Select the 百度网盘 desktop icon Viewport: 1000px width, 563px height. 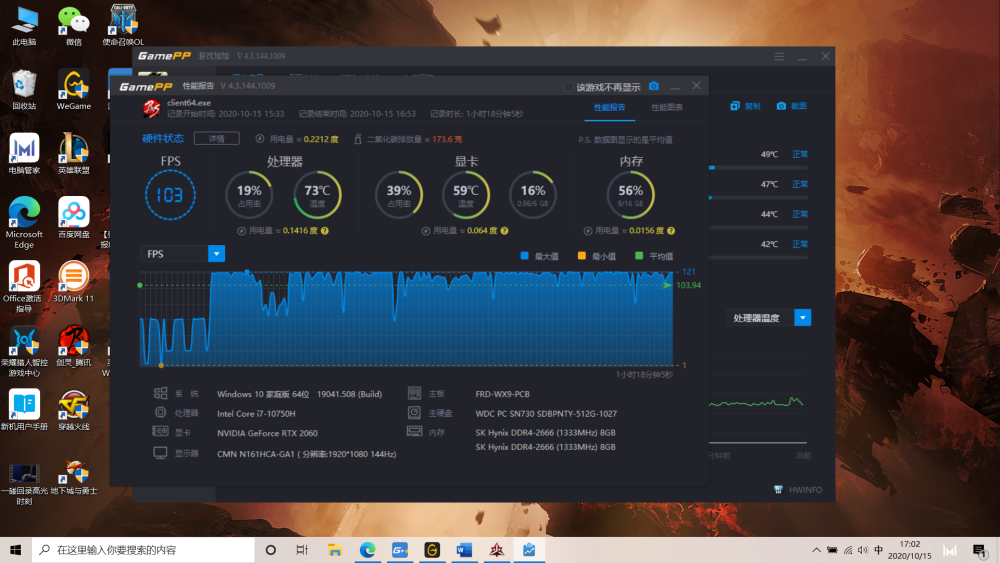(x=73, y=217)
